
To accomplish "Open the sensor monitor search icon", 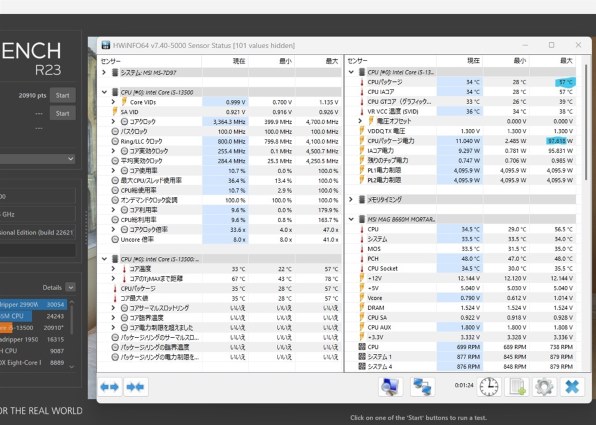I will (x=390, y=387).
